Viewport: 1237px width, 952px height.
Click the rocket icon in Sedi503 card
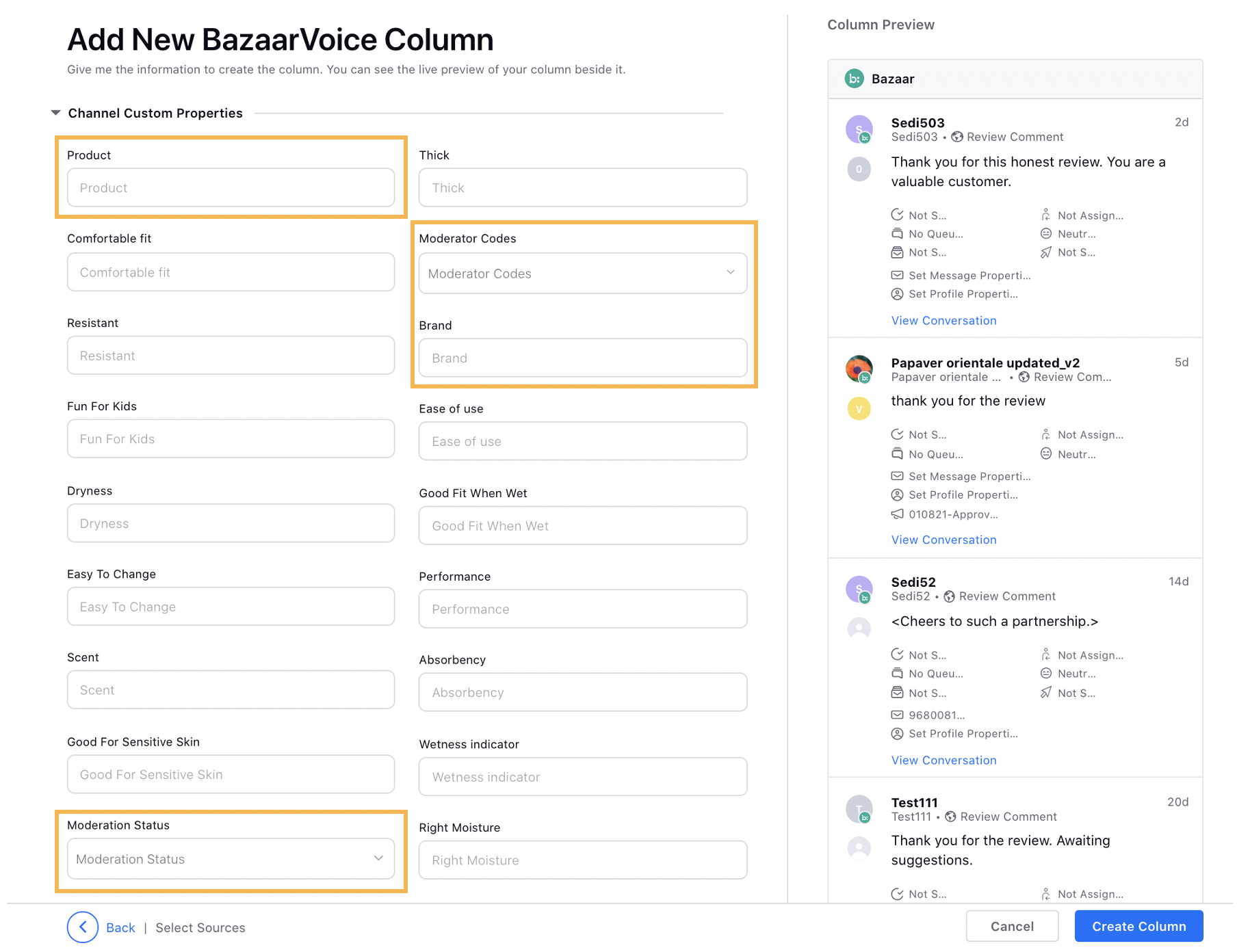(1046, 252)
